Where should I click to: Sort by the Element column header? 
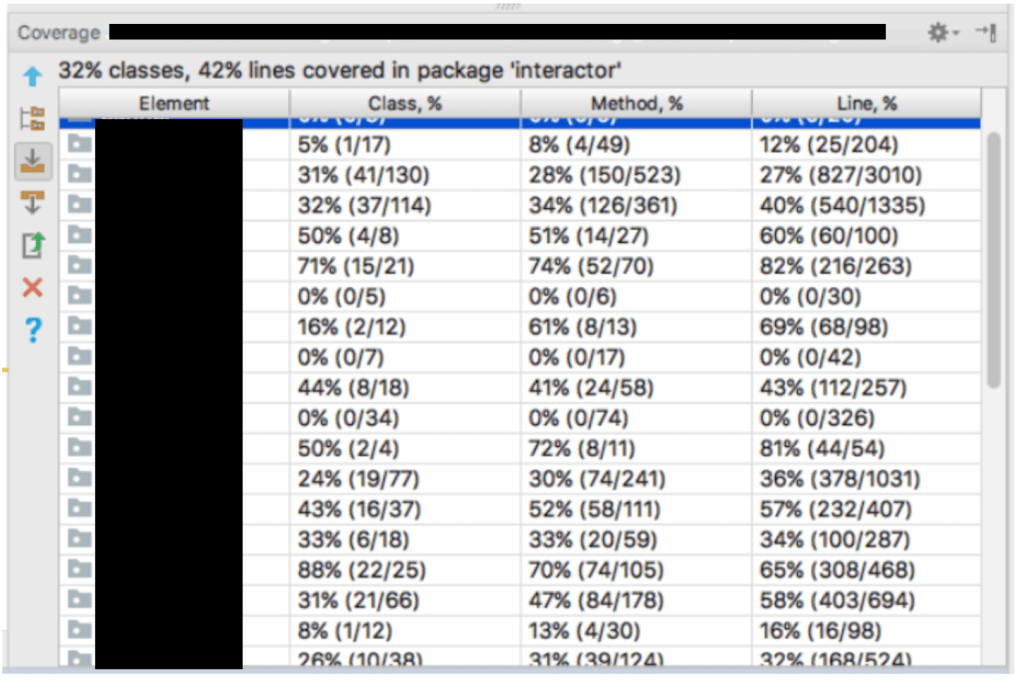[x=174, y=103]
